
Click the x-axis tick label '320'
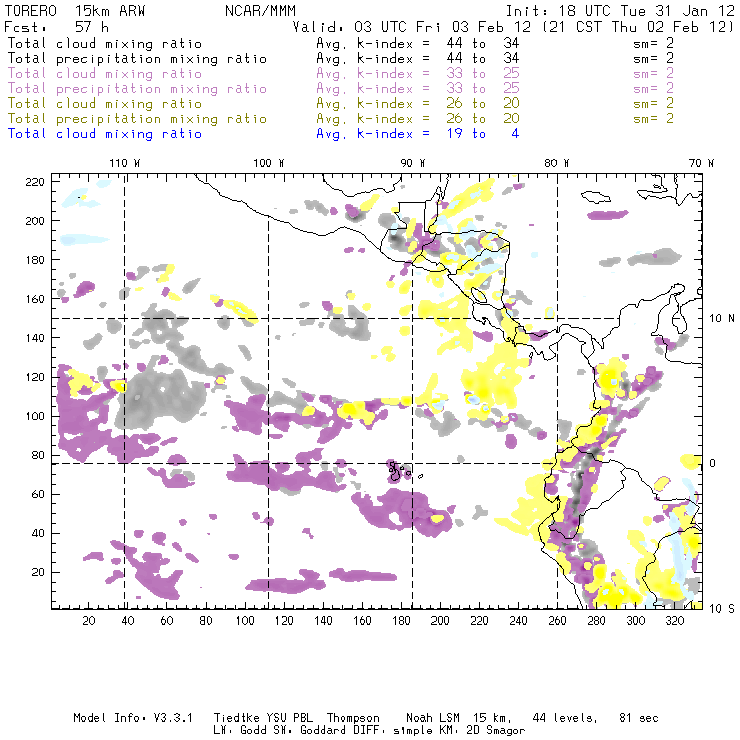point(674,621)
